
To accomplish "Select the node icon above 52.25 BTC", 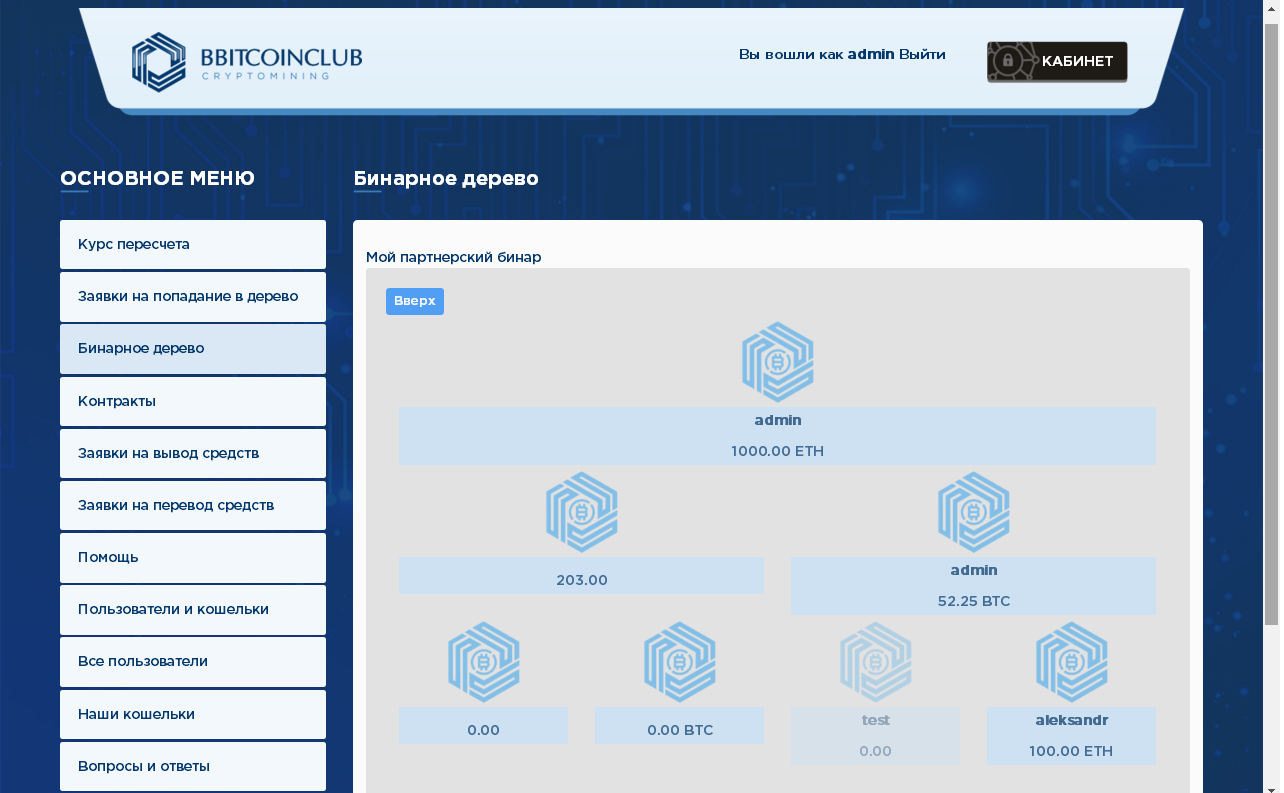I will click(x=974, y=512).
